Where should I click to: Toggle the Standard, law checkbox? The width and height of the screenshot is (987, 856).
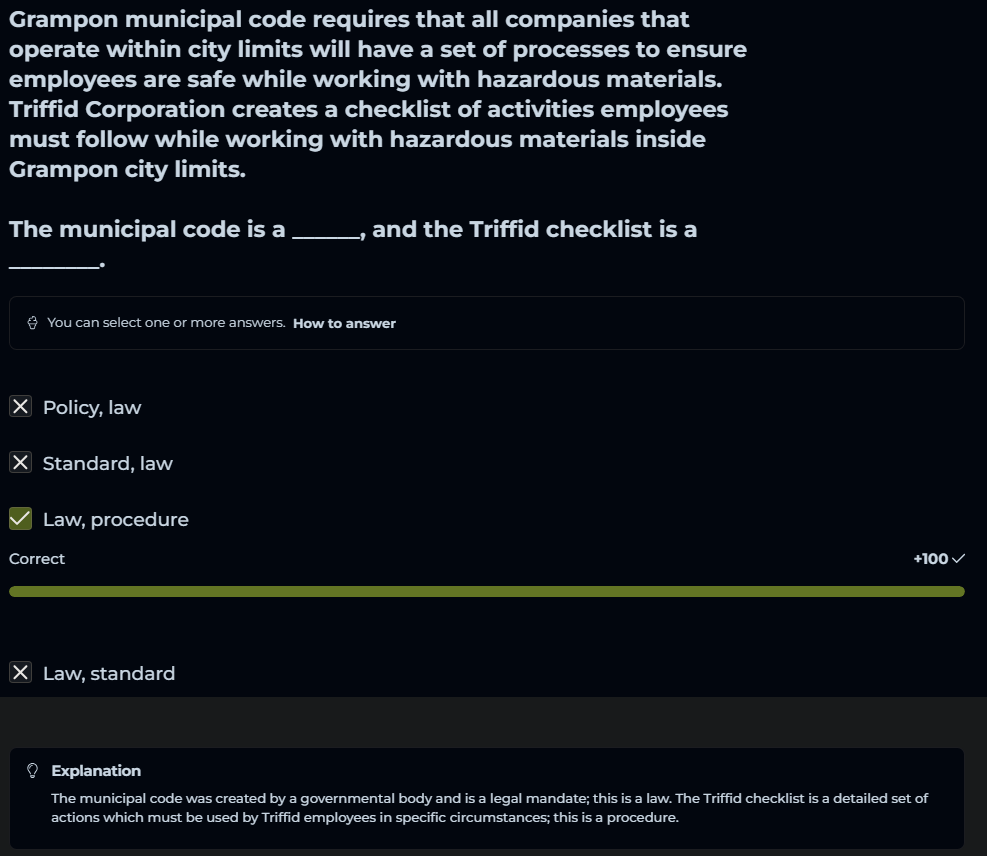pos(20,462)
